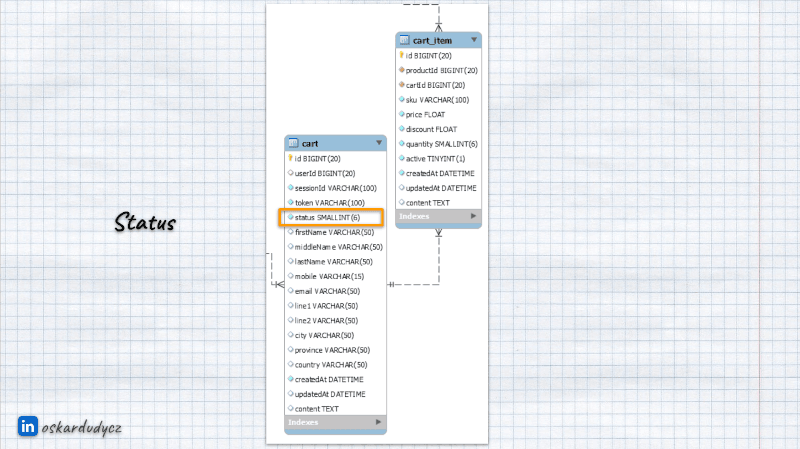The height and width of the screenshot is (449, 800).
Task: Select 'updatedAt DATETIME' row in cart table
Action: click(x=335, y=394)
